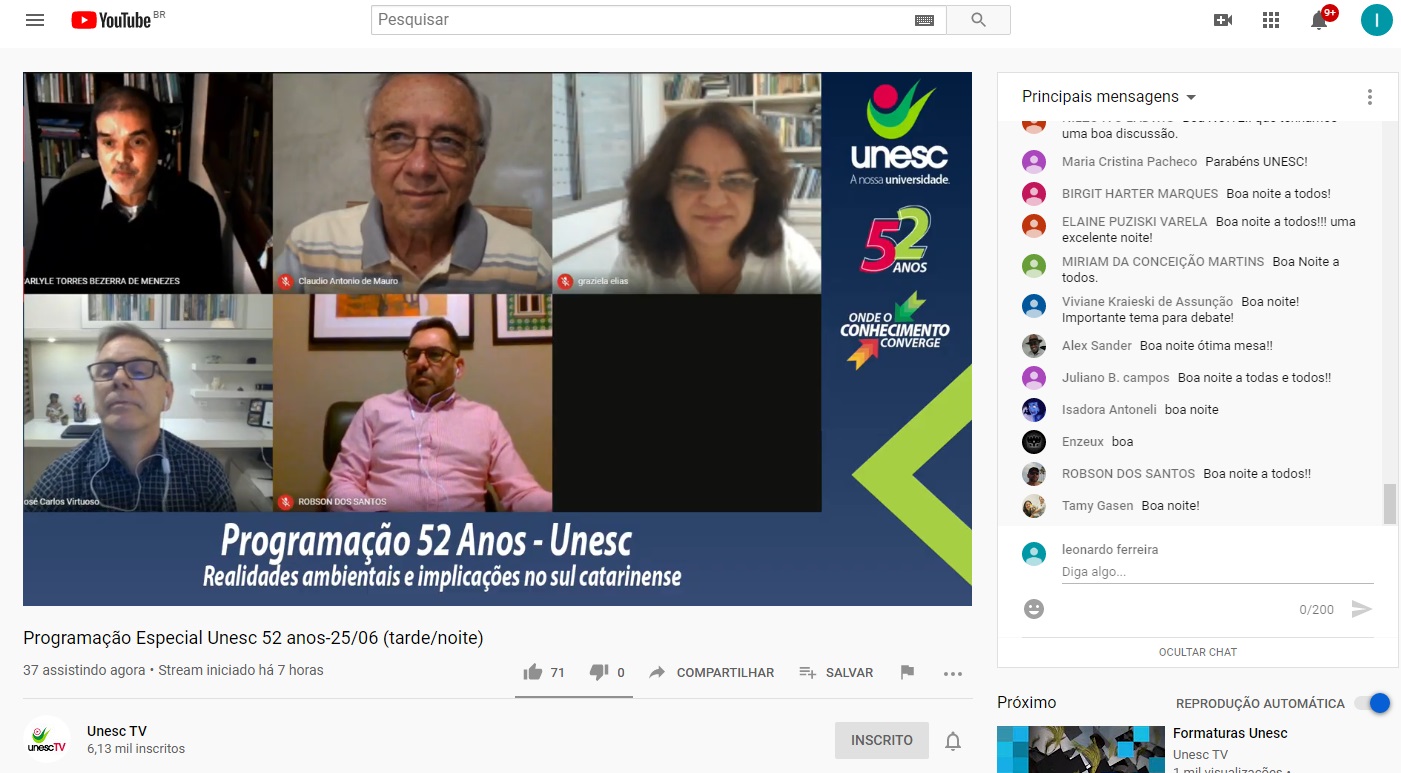Open the account avatar menu

point(1377,20)
